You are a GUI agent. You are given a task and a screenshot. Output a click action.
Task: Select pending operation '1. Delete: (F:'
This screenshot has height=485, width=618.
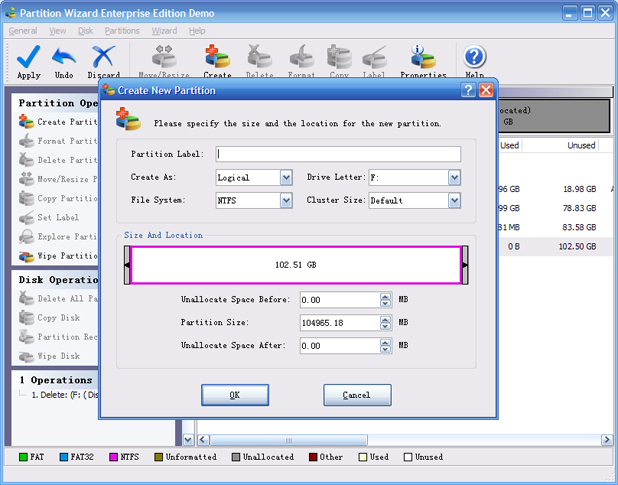(x=65, y=395)
